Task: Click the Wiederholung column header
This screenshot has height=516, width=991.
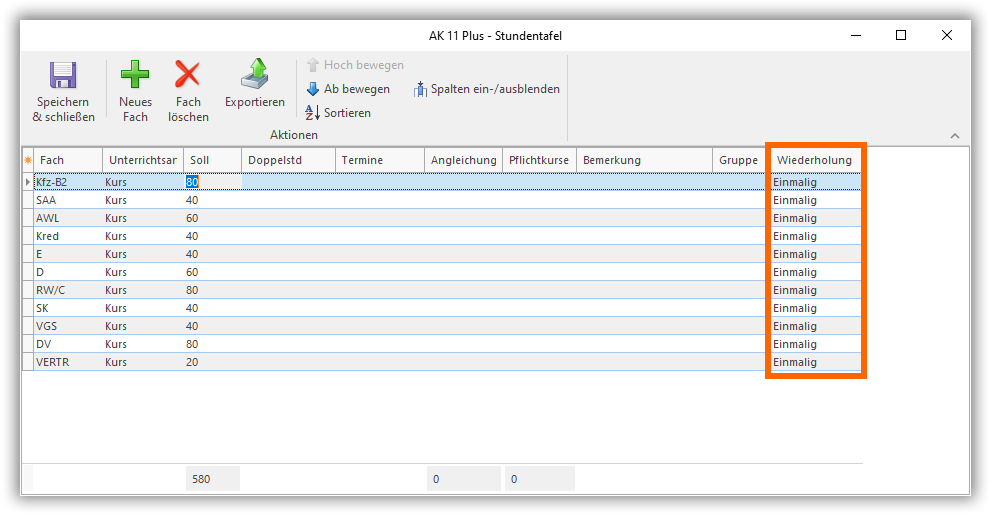Action: pyautogui.click(x=814, y=160)
